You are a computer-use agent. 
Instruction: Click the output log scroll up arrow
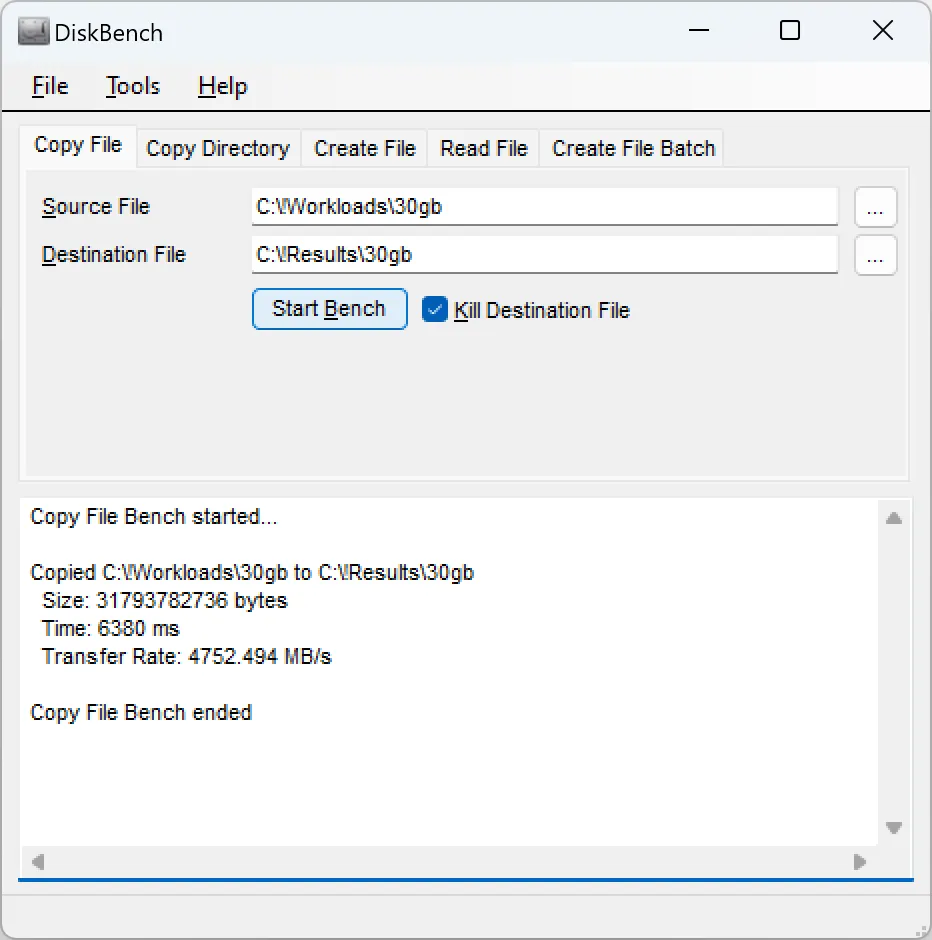pos(894,518)
